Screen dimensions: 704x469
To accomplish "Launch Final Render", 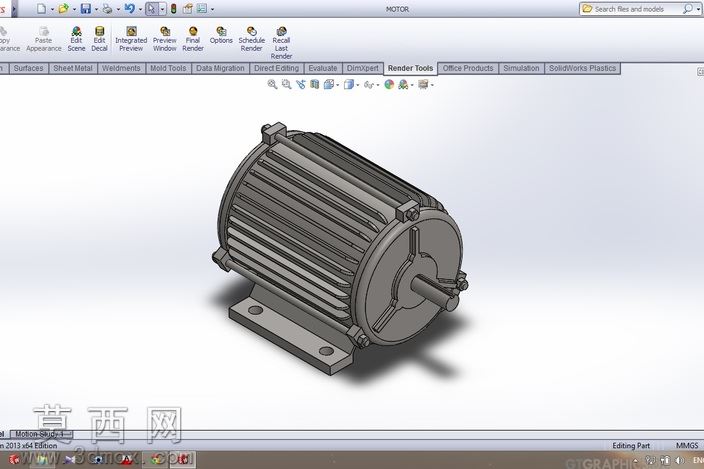I will (193, 39).
